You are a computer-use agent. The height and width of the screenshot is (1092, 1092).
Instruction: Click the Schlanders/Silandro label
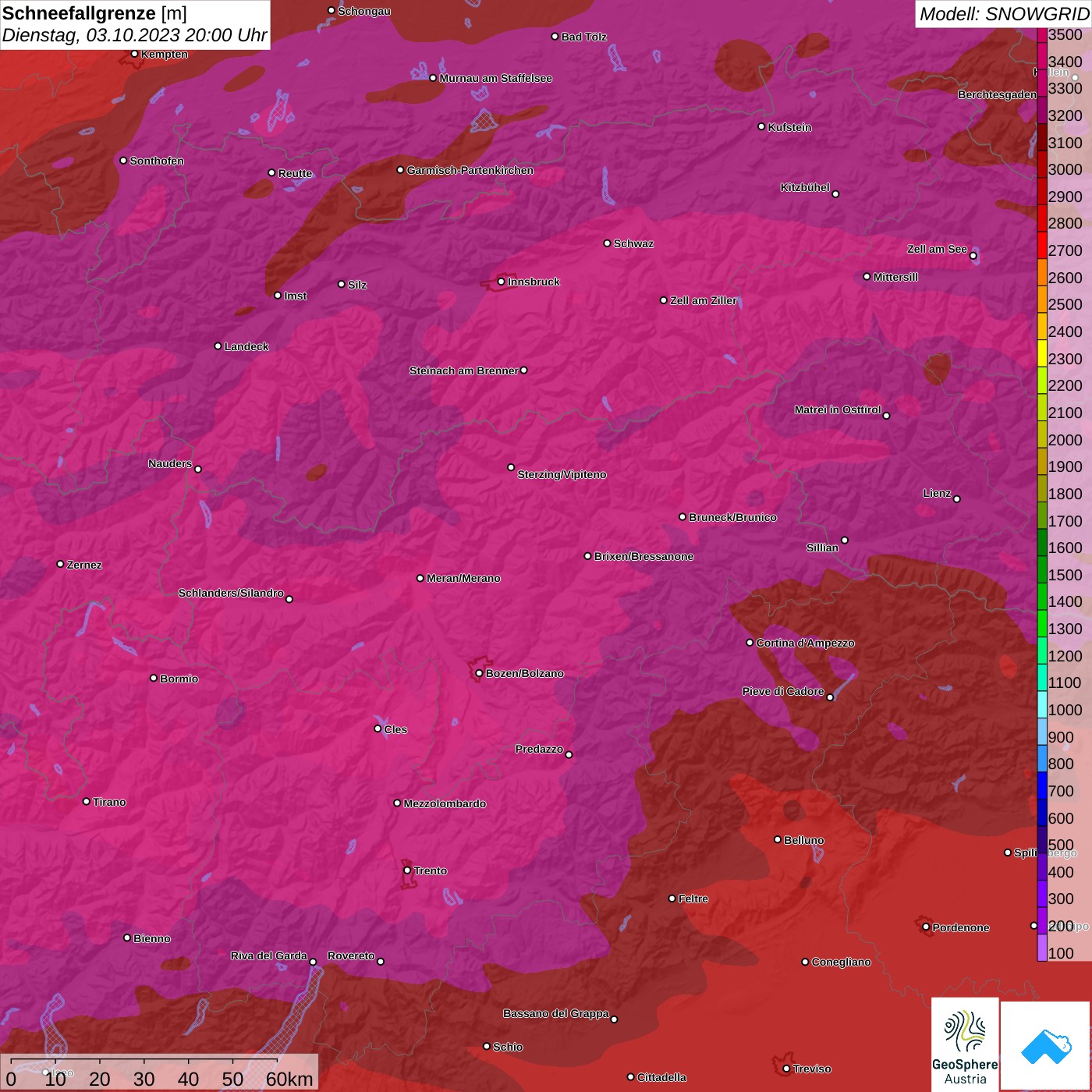tap(231, 593)
